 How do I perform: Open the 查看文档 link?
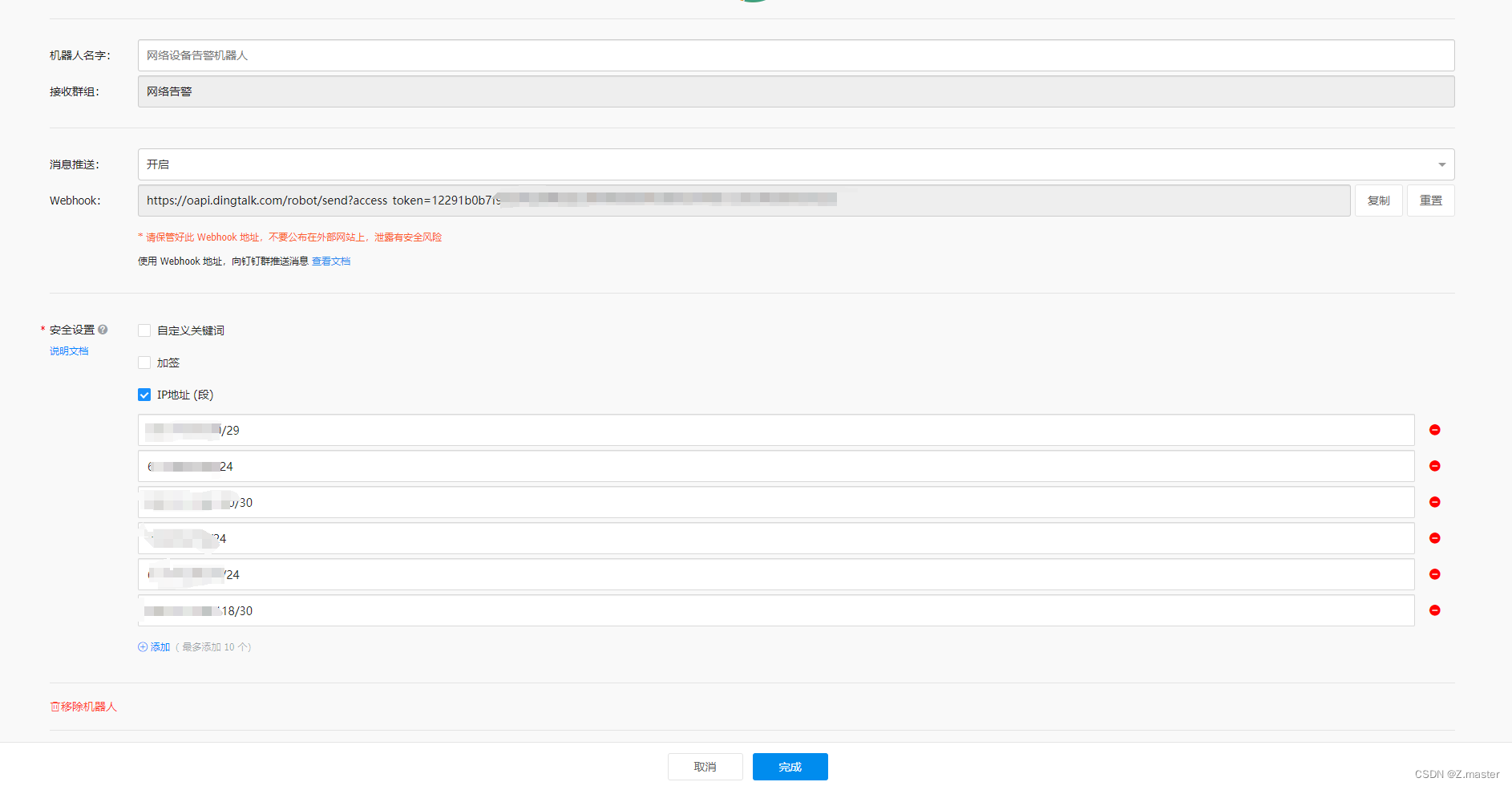(331, 261)
